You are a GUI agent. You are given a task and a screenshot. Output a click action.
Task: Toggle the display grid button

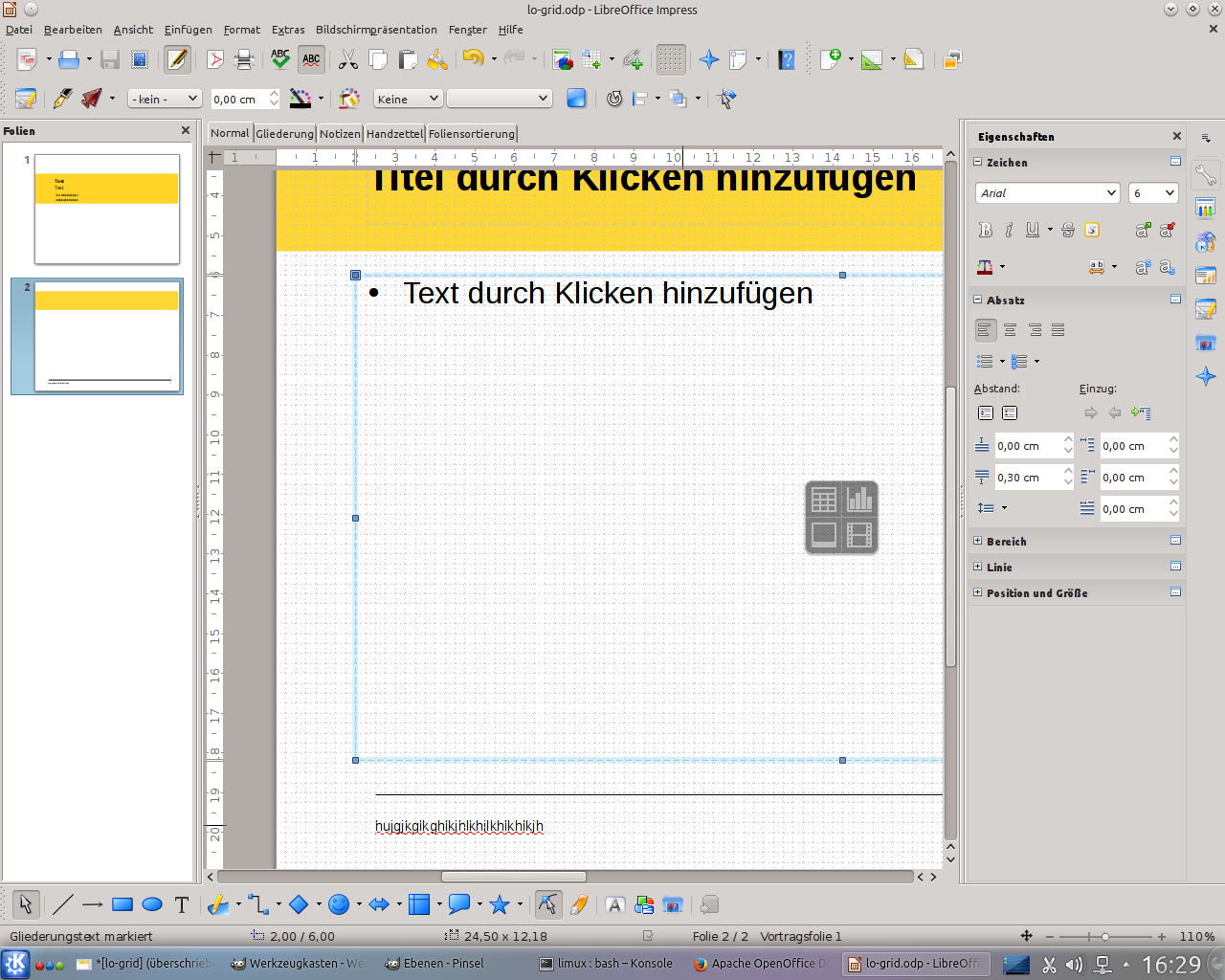[x=671, y=60]
